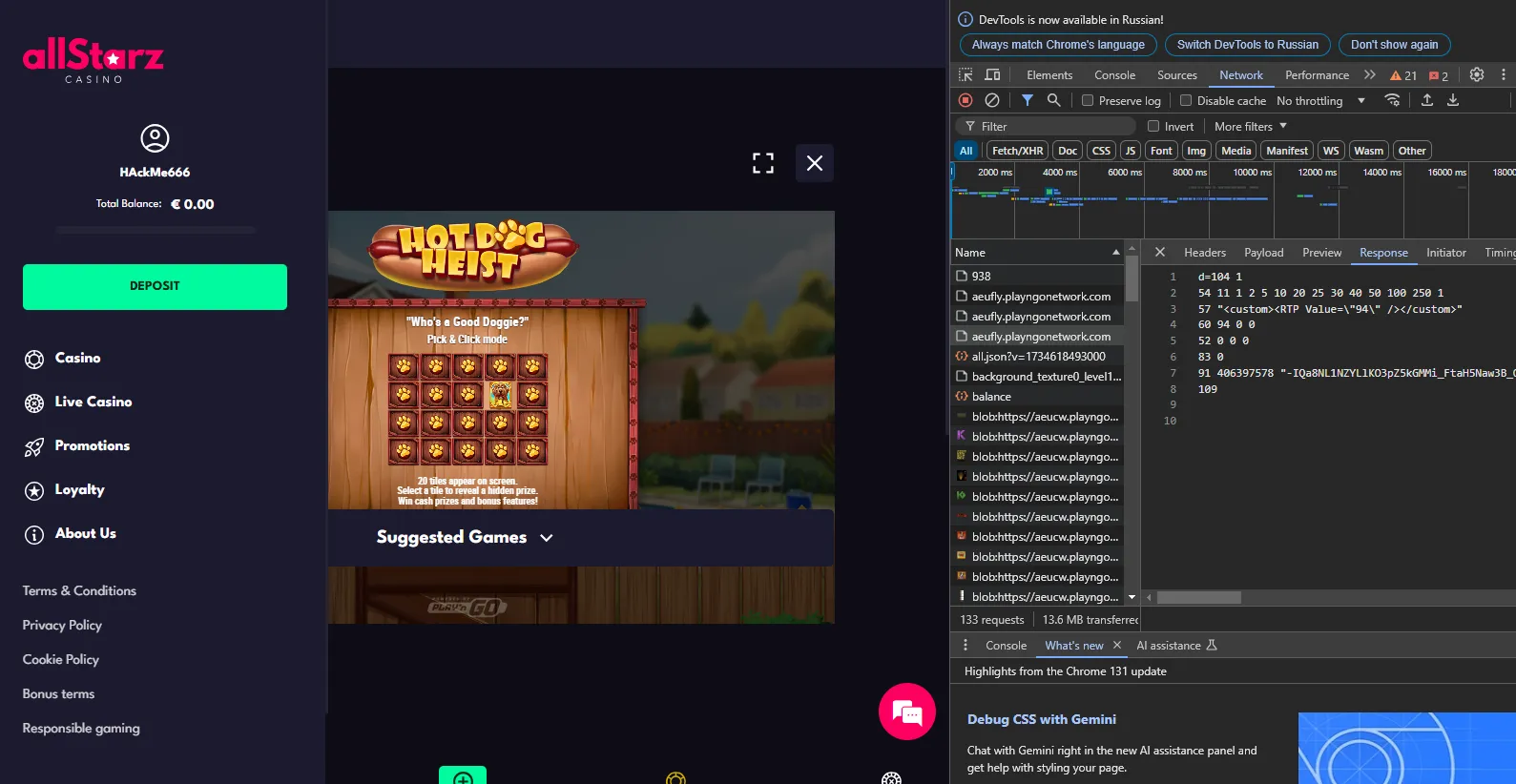This screenshot has width=1516, height=784.
Task: Open the No throttling dropdown
Action: [1320, 100]
